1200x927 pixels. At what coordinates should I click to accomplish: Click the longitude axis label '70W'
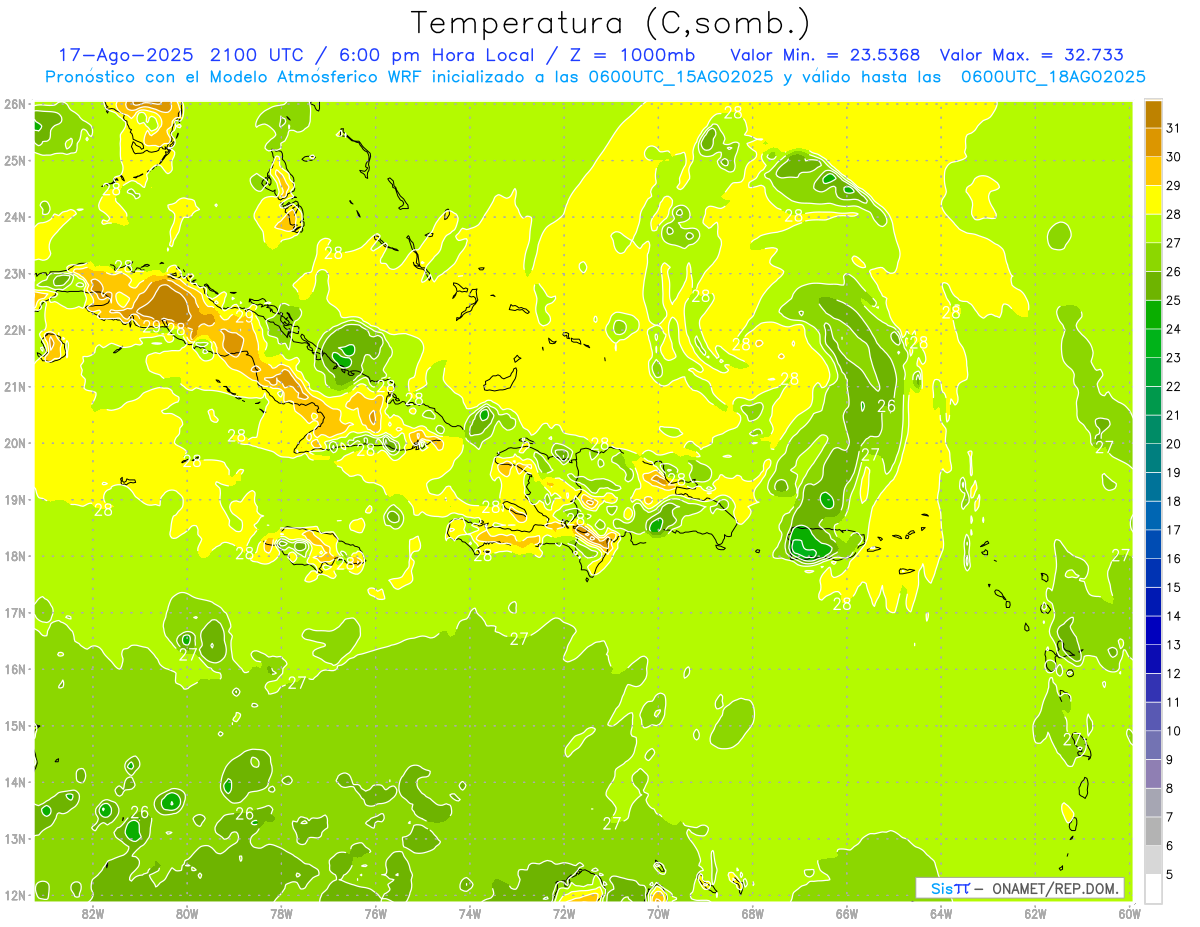pyautogui.click(x=658, y=913)
